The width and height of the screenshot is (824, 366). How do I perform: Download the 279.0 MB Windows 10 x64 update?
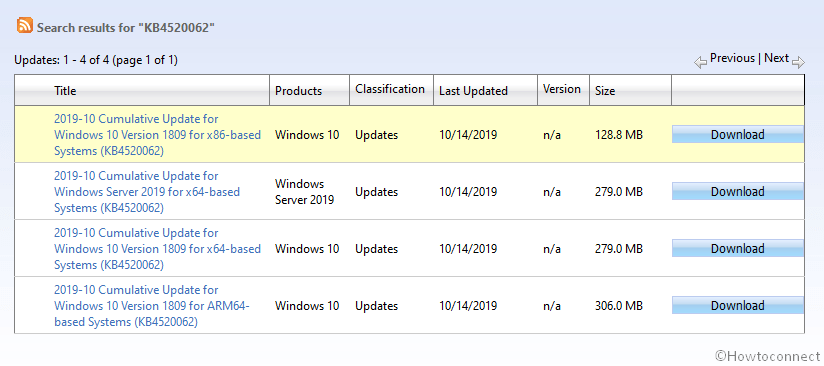point(738,248)
